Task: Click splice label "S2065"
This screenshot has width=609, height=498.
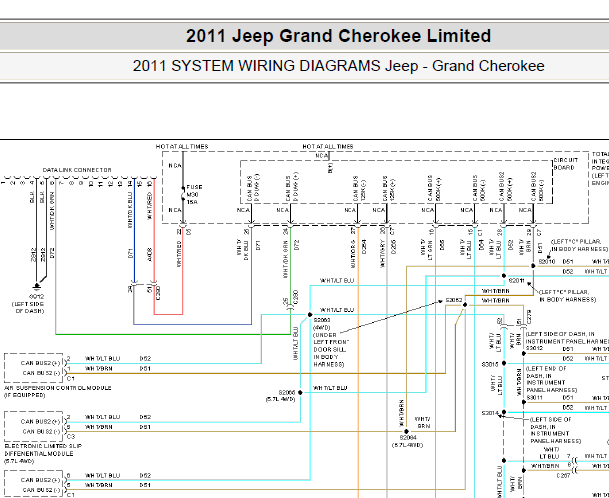Action: (287, 392)
